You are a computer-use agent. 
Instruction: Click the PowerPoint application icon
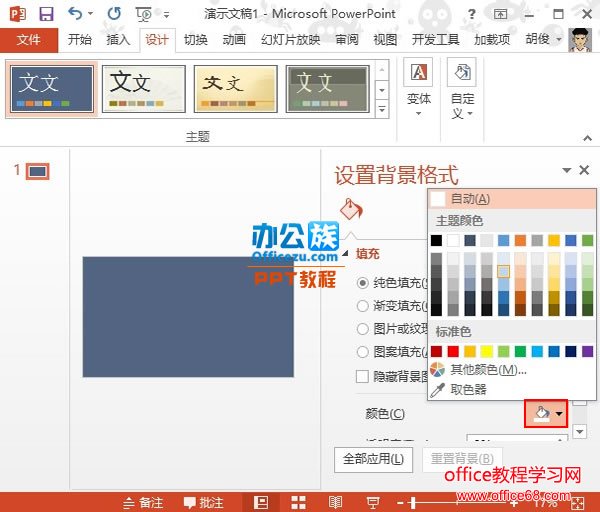[18, 14]
